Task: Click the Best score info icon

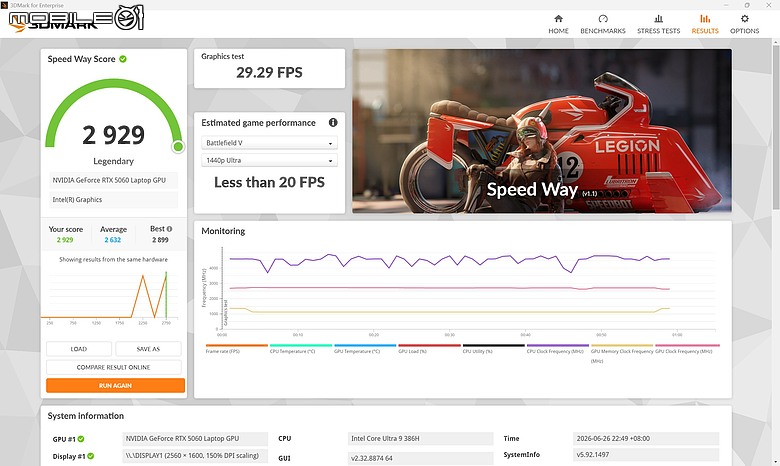Action: coord(170,229)
